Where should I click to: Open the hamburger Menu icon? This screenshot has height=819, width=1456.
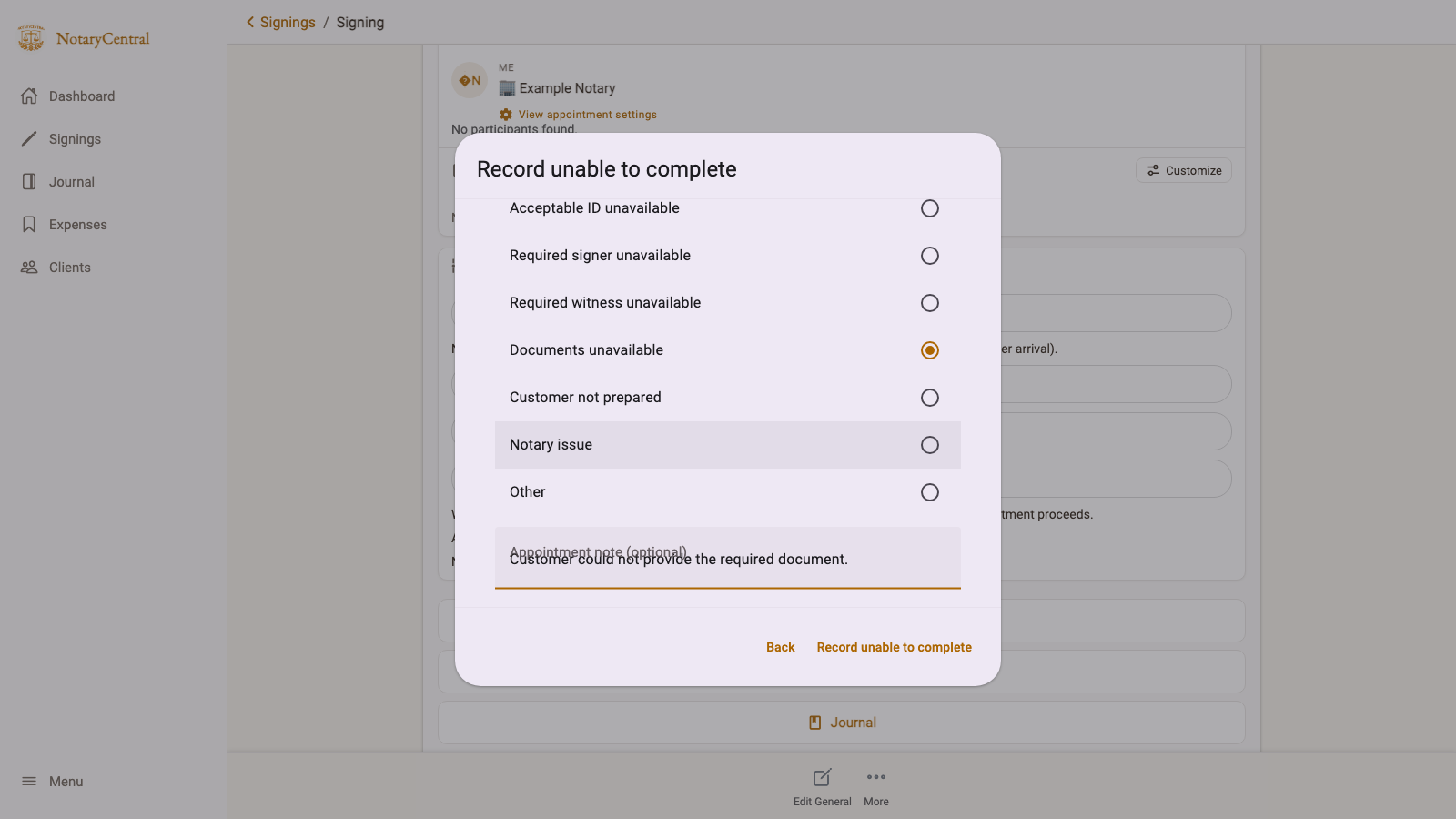(29, 782)
